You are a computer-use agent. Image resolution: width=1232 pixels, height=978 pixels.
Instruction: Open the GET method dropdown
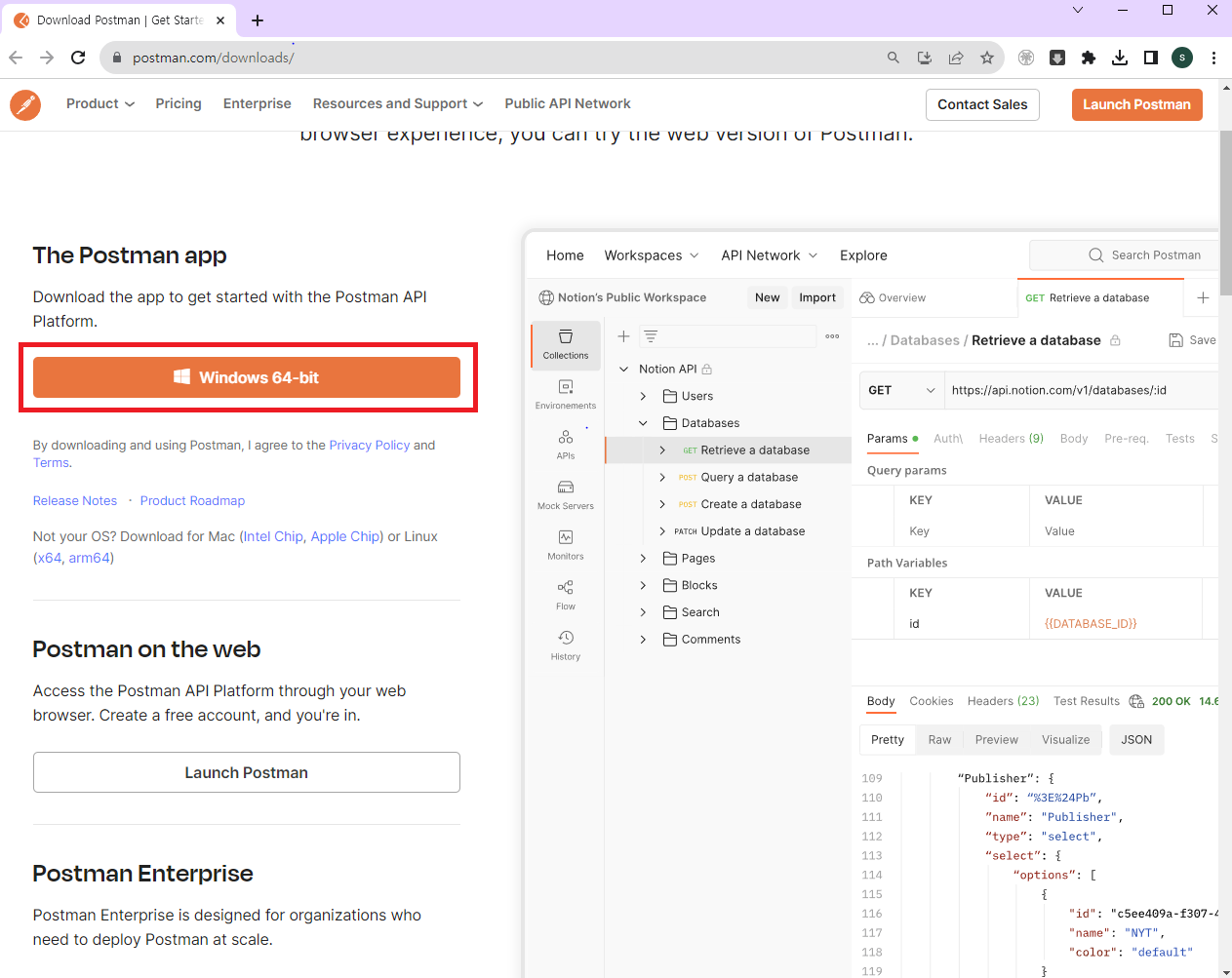(x=901, y=390)
